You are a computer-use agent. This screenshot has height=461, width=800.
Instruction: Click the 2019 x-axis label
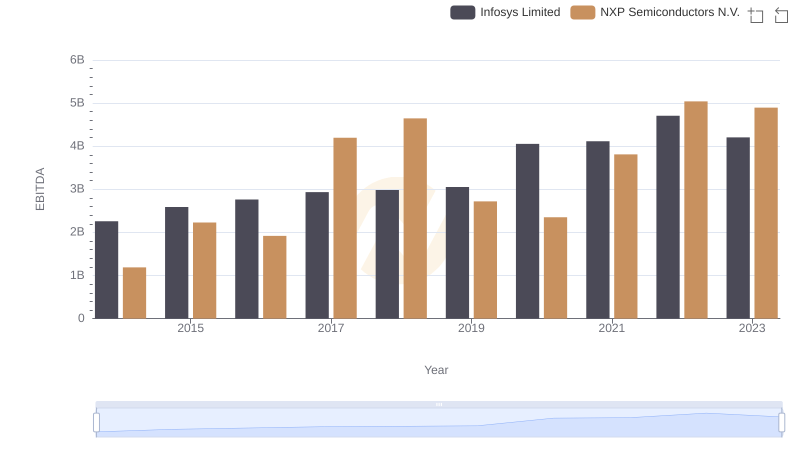(471, 328)
